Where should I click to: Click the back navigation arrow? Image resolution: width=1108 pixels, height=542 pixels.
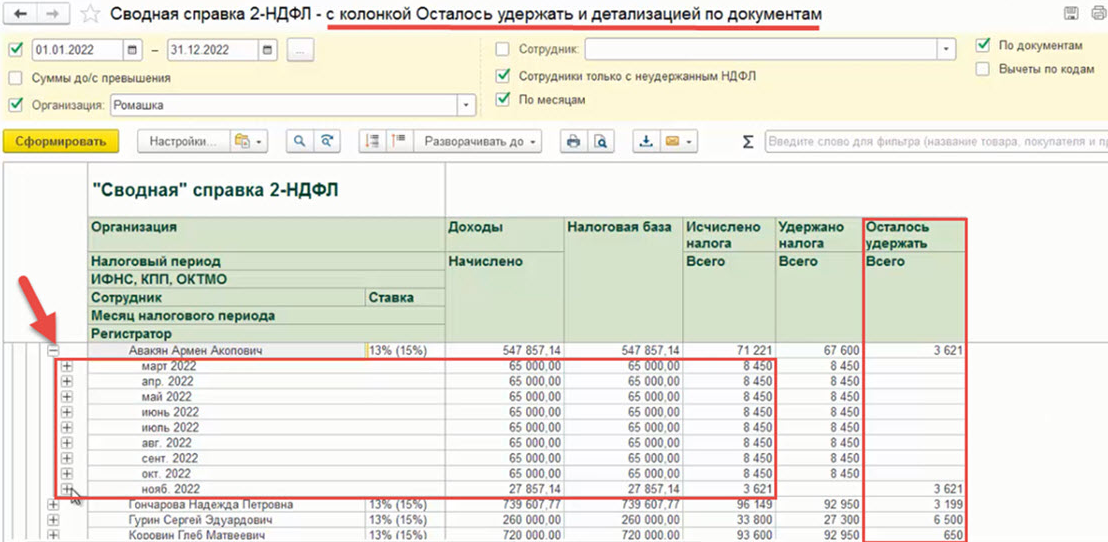[21, 14]
